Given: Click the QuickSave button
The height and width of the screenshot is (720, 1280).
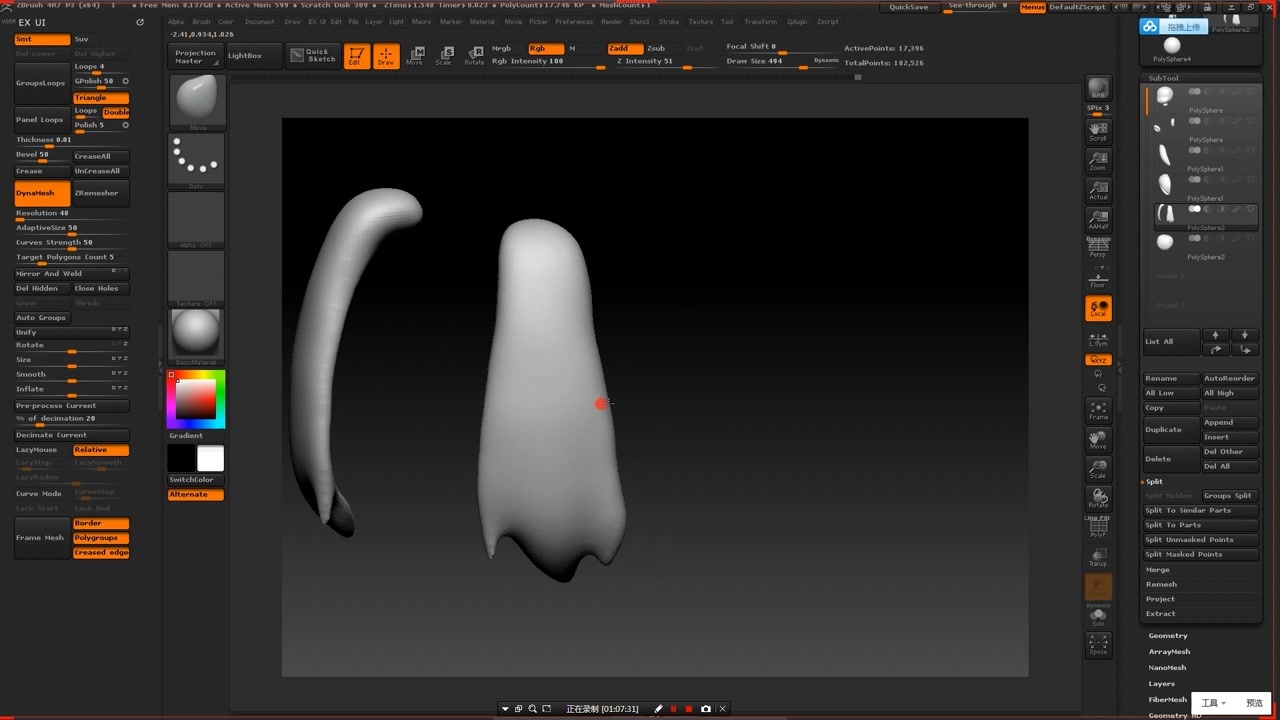Looking at the screenshot, I should (x=908, y=7).
